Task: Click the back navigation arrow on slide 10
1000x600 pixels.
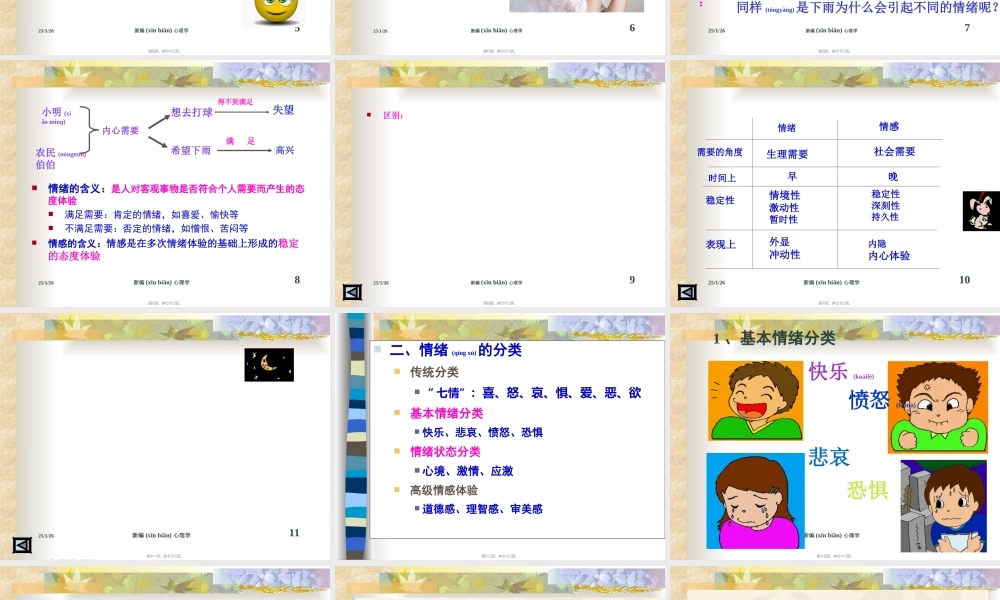Action: click(x=686, y=291)
